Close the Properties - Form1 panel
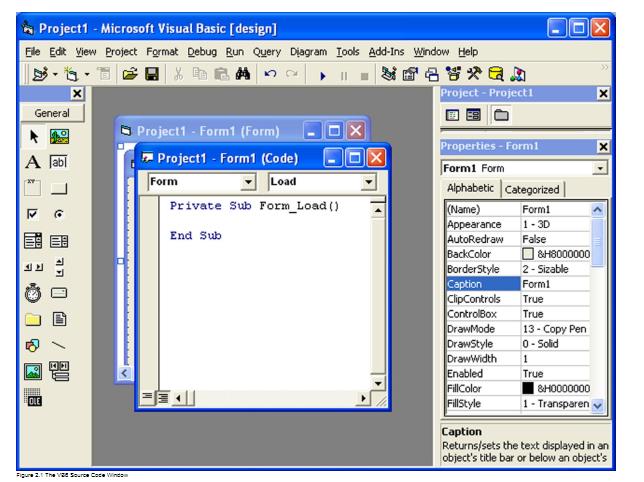 point(603,147)
